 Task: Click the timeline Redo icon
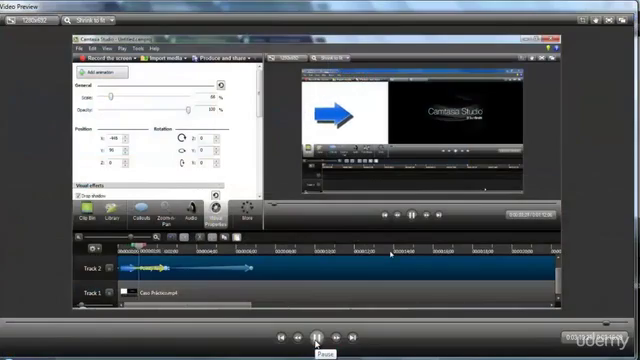point(184,237)
